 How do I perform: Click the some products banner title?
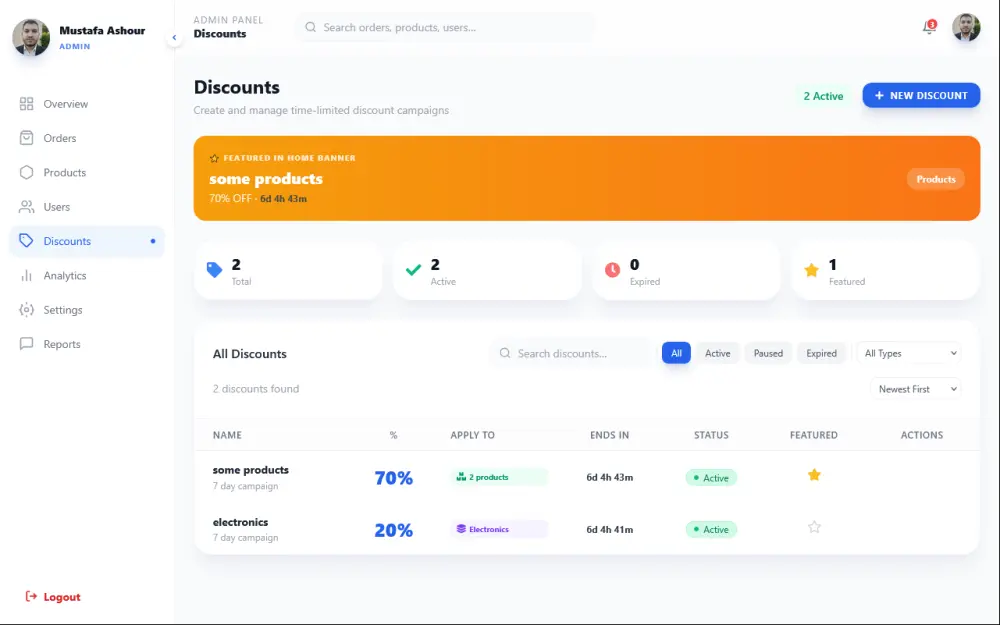(x=266, y=179)
